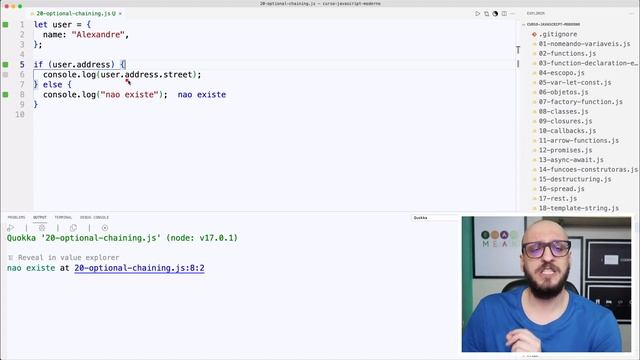Switch to the Output panel tab

pyautogui.click(x=40, y=217)
